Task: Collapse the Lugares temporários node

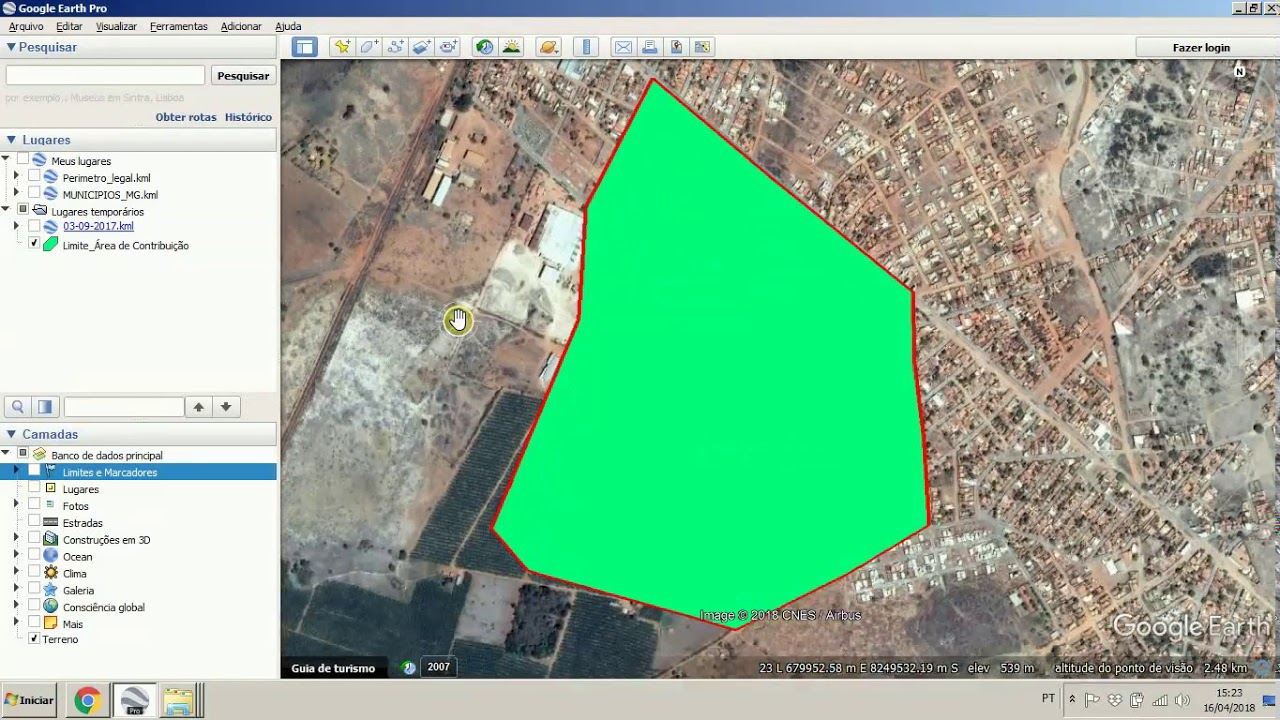Action: point(6,210)
